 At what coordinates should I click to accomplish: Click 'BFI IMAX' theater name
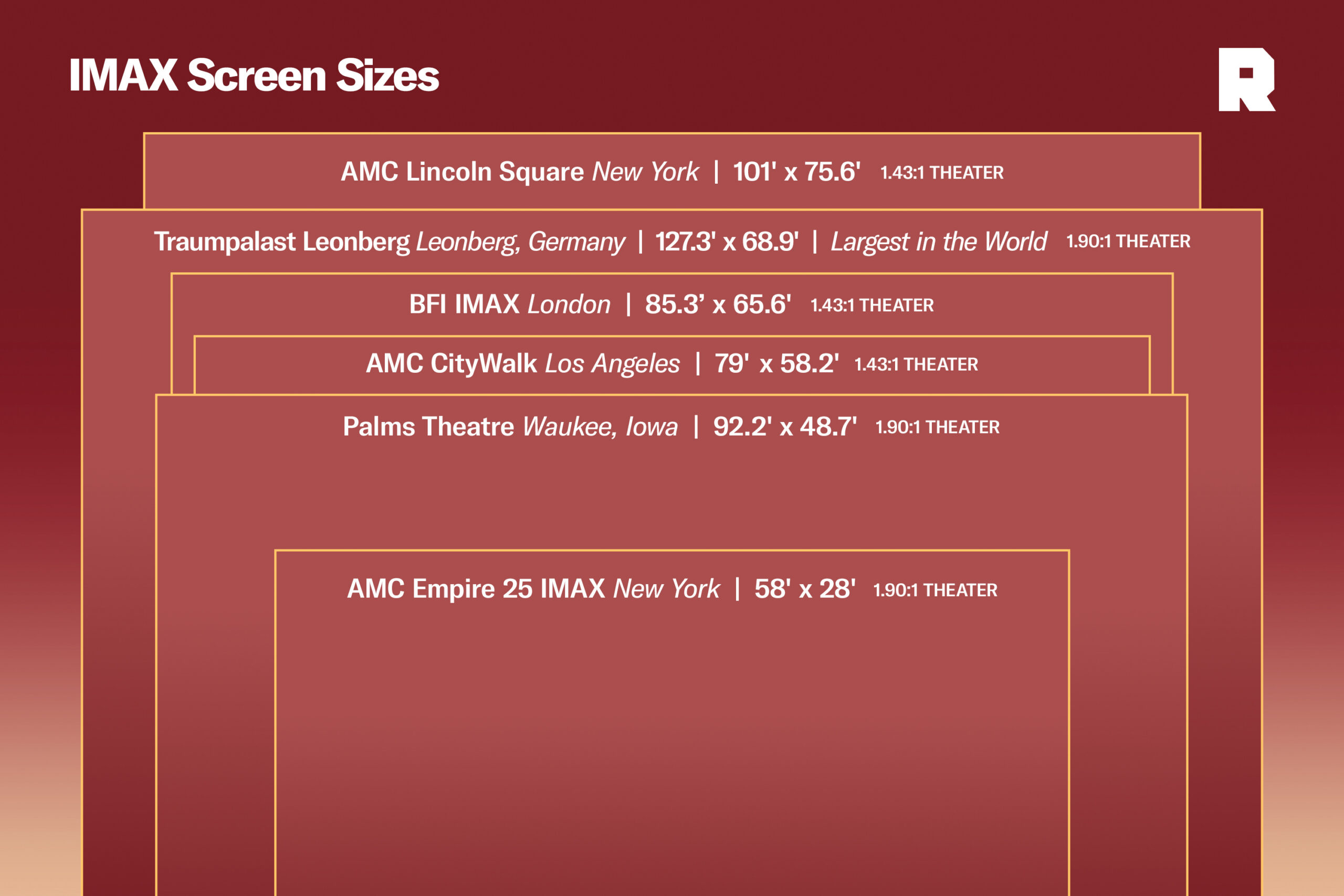tap(464, 304)
